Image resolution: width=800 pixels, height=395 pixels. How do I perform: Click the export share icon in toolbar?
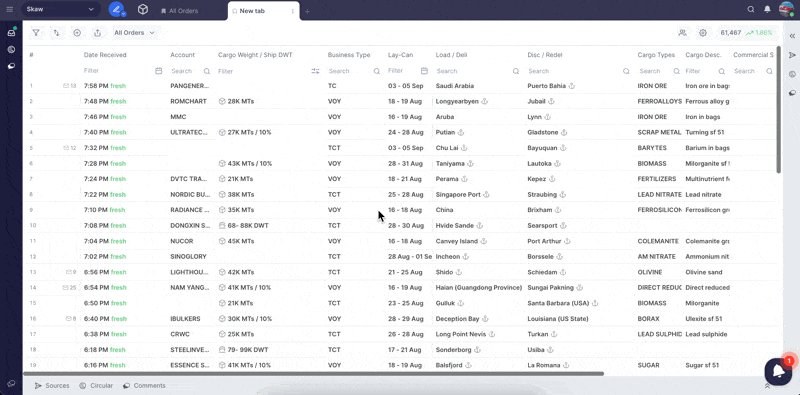97,33
